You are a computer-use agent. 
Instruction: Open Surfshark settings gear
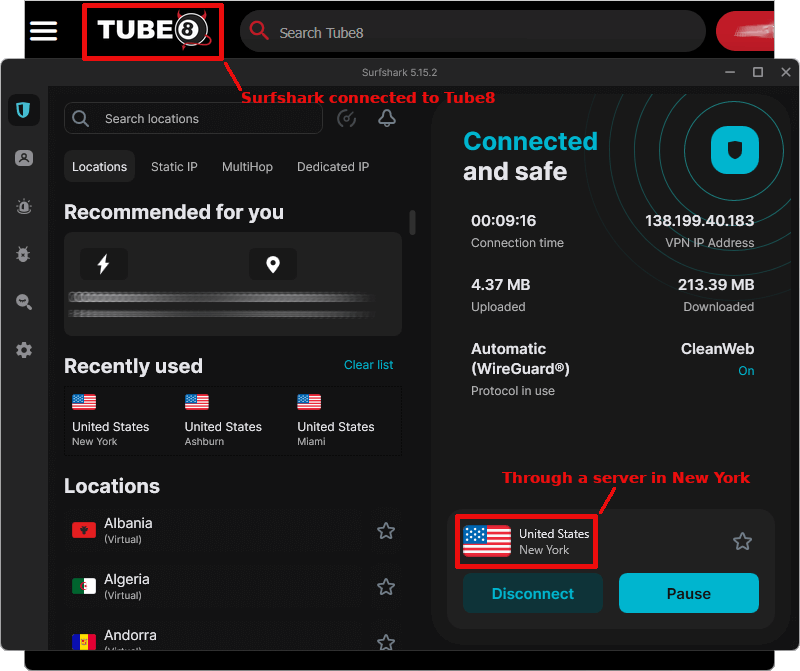pos(23,350)
